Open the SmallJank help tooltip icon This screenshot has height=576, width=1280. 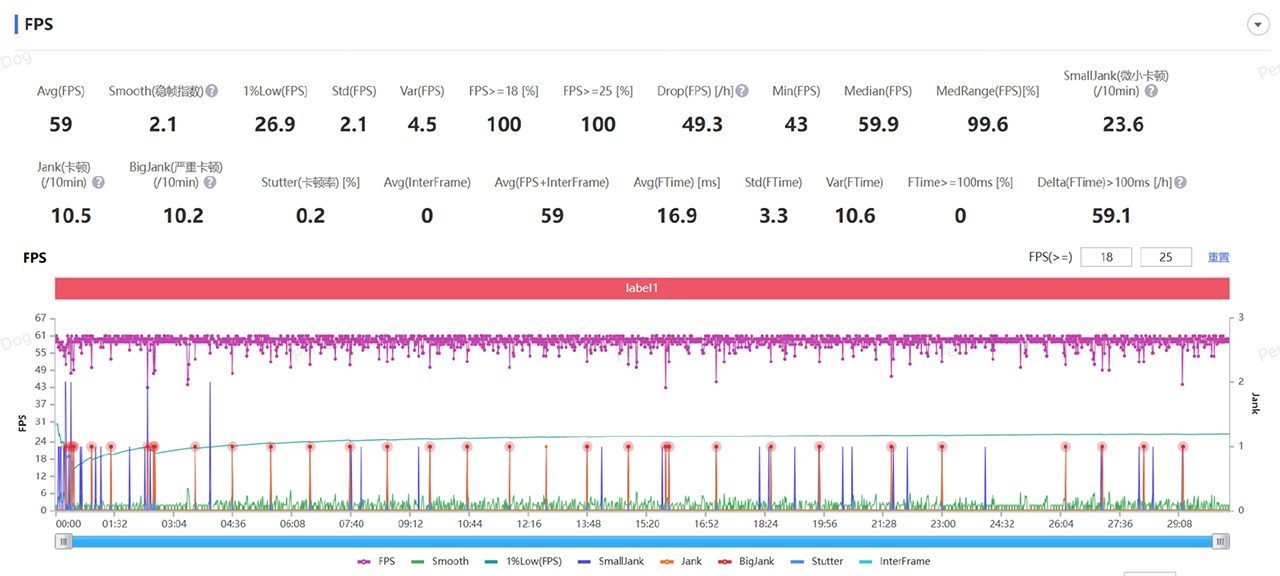[x=1151, y=91]
